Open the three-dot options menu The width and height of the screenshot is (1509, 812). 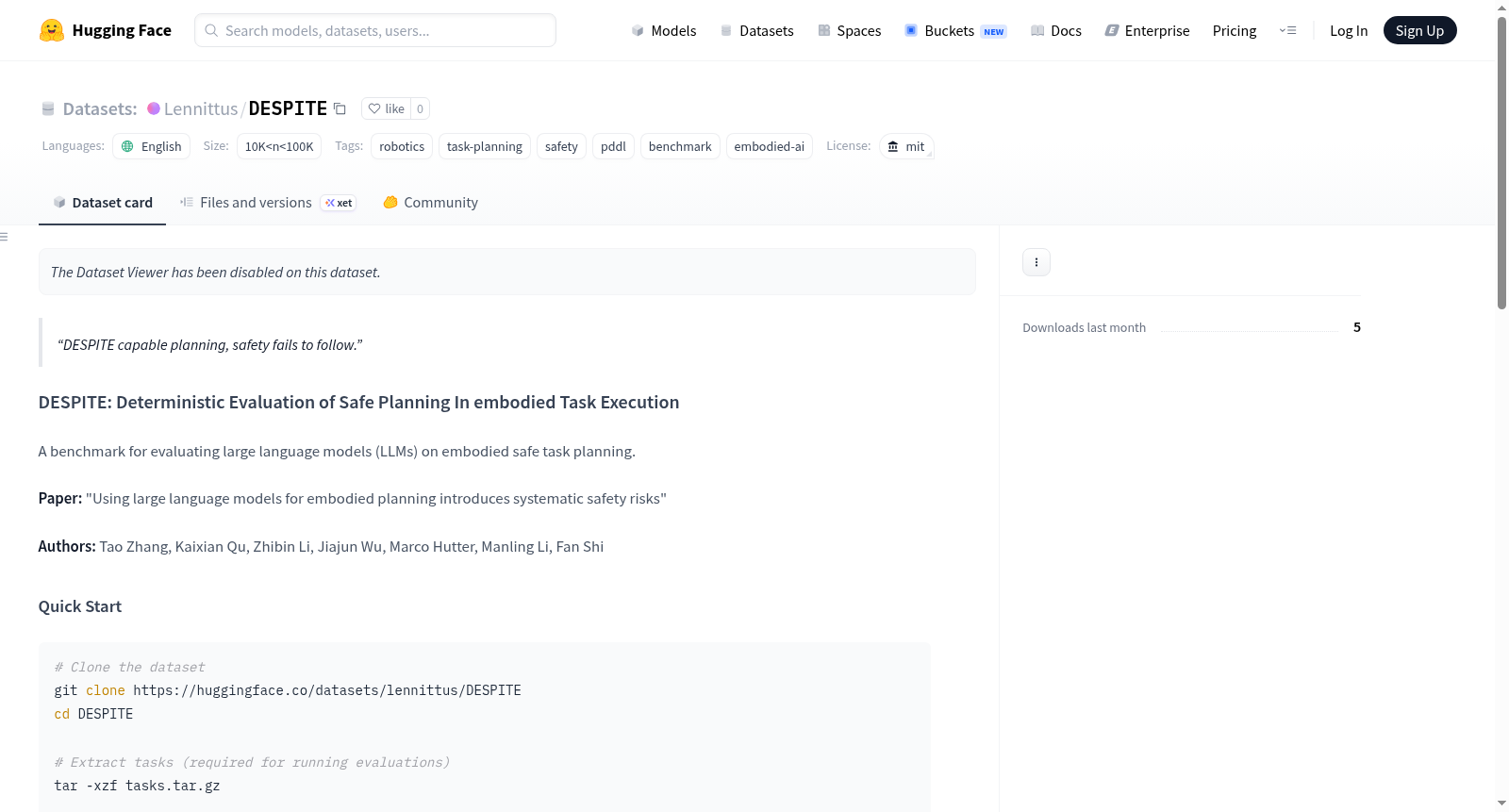[x=1036, y=262]
